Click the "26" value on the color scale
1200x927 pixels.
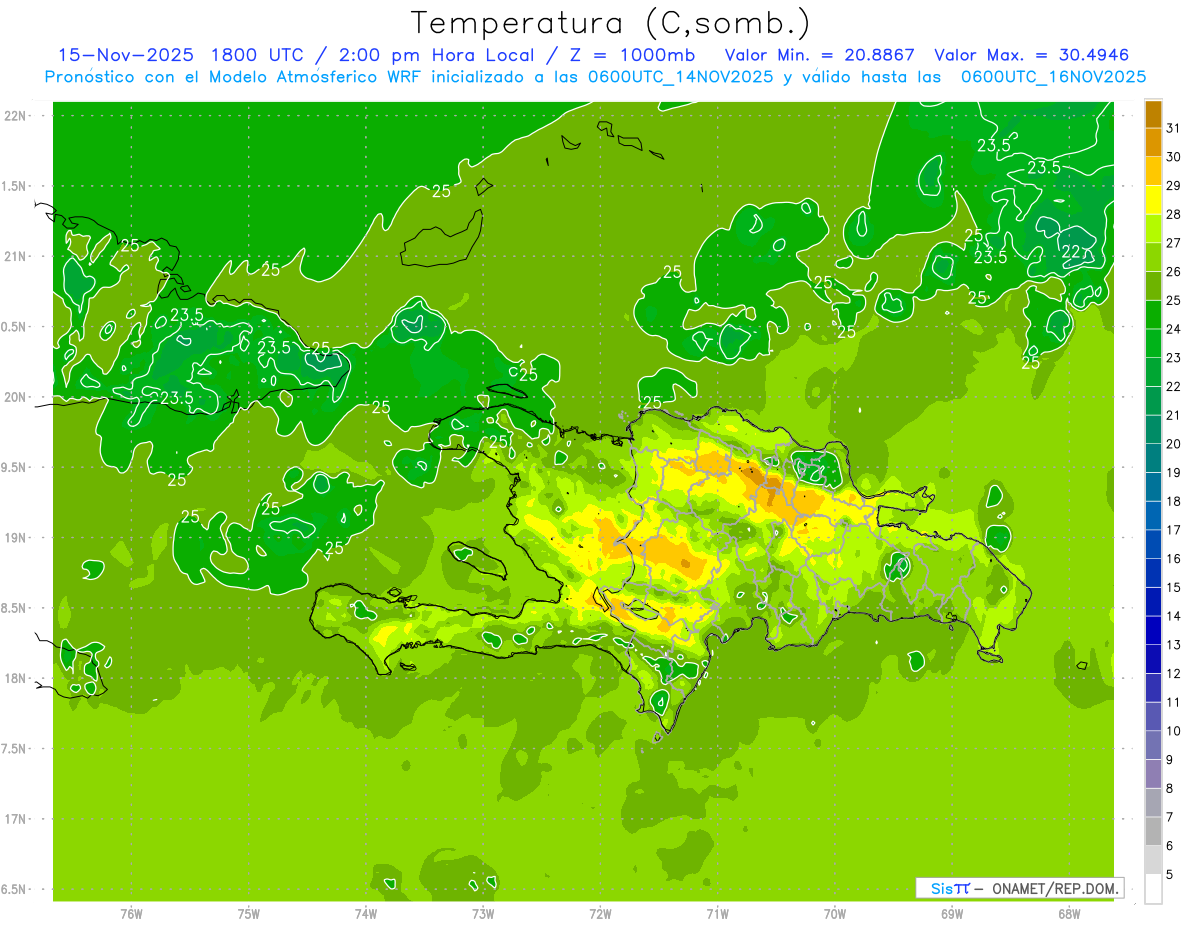(1174, 271)
